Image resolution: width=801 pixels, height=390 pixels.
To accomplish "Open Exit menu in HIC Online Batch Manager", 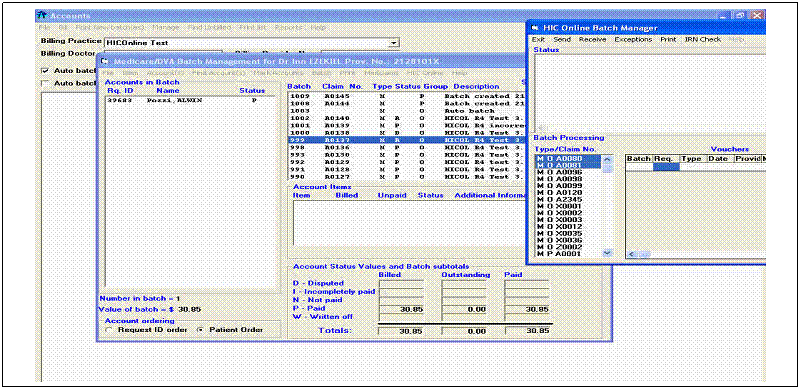I will tap(538, 39).
